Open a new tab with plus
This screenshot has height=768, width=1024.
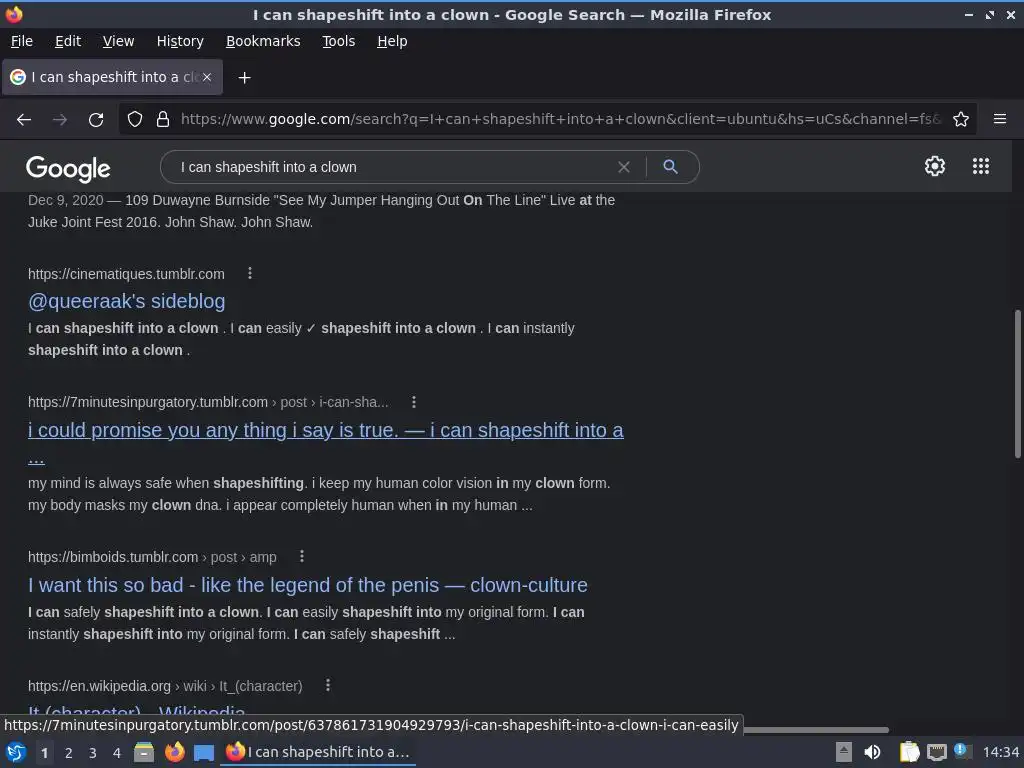click(244, 78)
